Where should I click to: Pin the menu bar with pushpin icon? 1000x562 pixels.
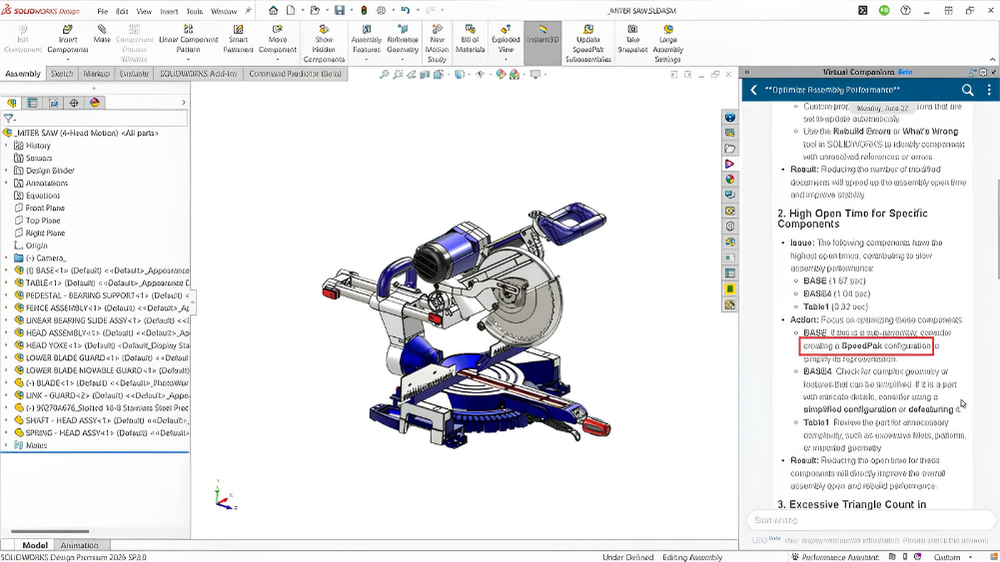(249, 11)
